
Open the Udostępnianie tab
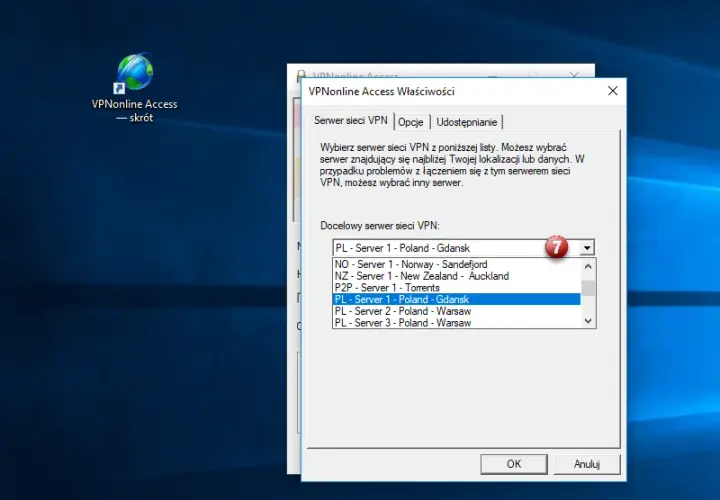click(467, 122)
